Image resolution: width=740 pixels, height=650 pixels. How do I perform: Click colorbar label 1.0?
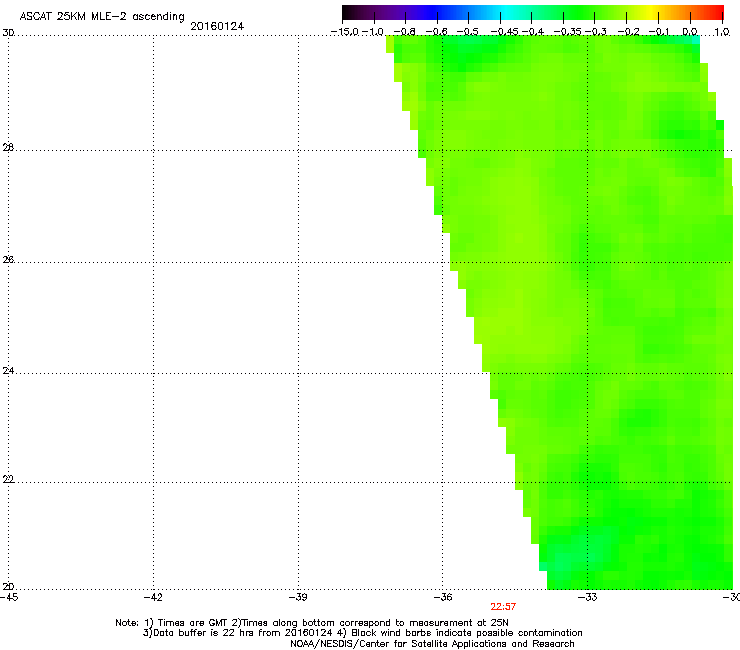[722, 32]
